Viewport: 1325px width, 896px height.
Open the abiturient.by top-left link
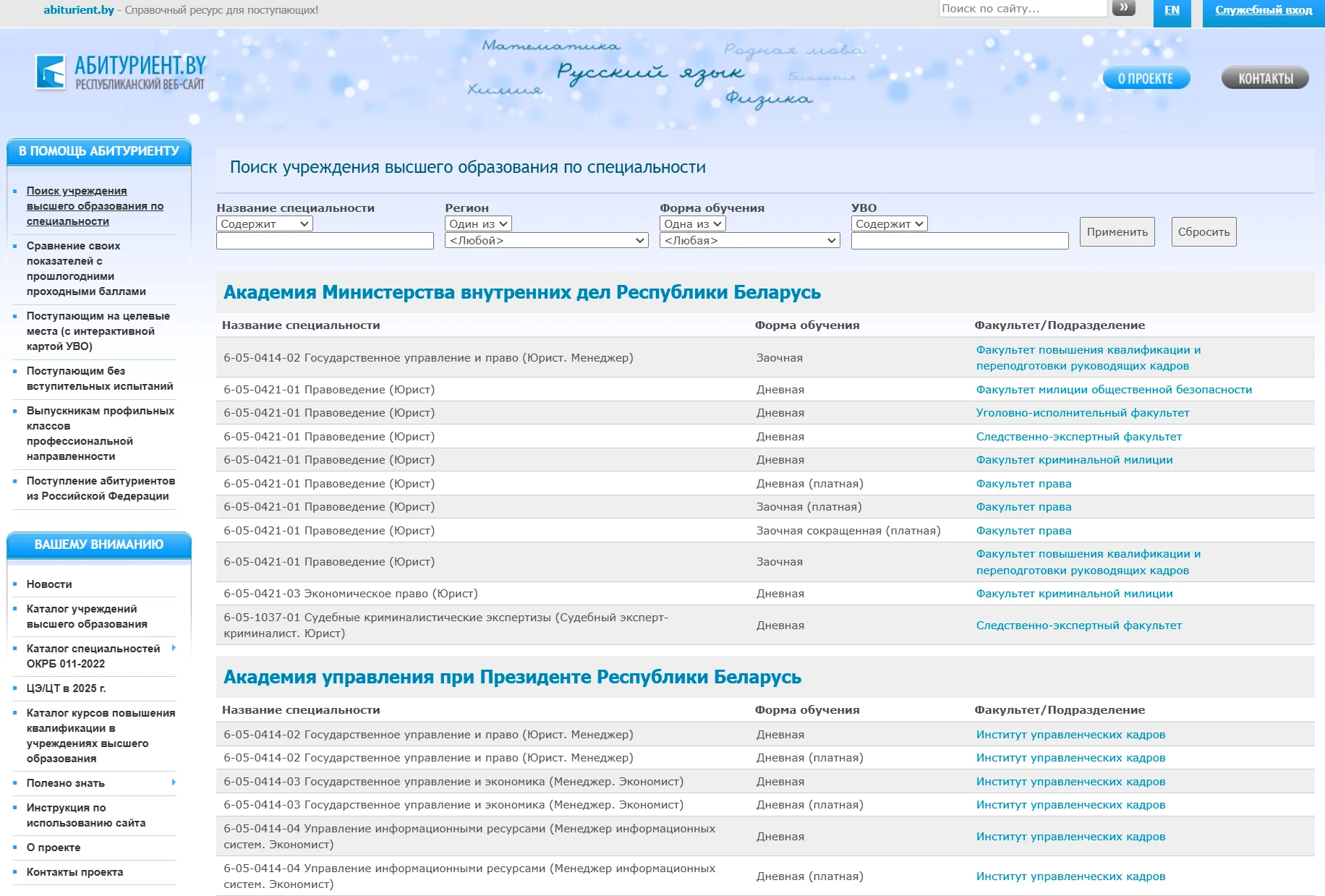click(x=79, y=10)
